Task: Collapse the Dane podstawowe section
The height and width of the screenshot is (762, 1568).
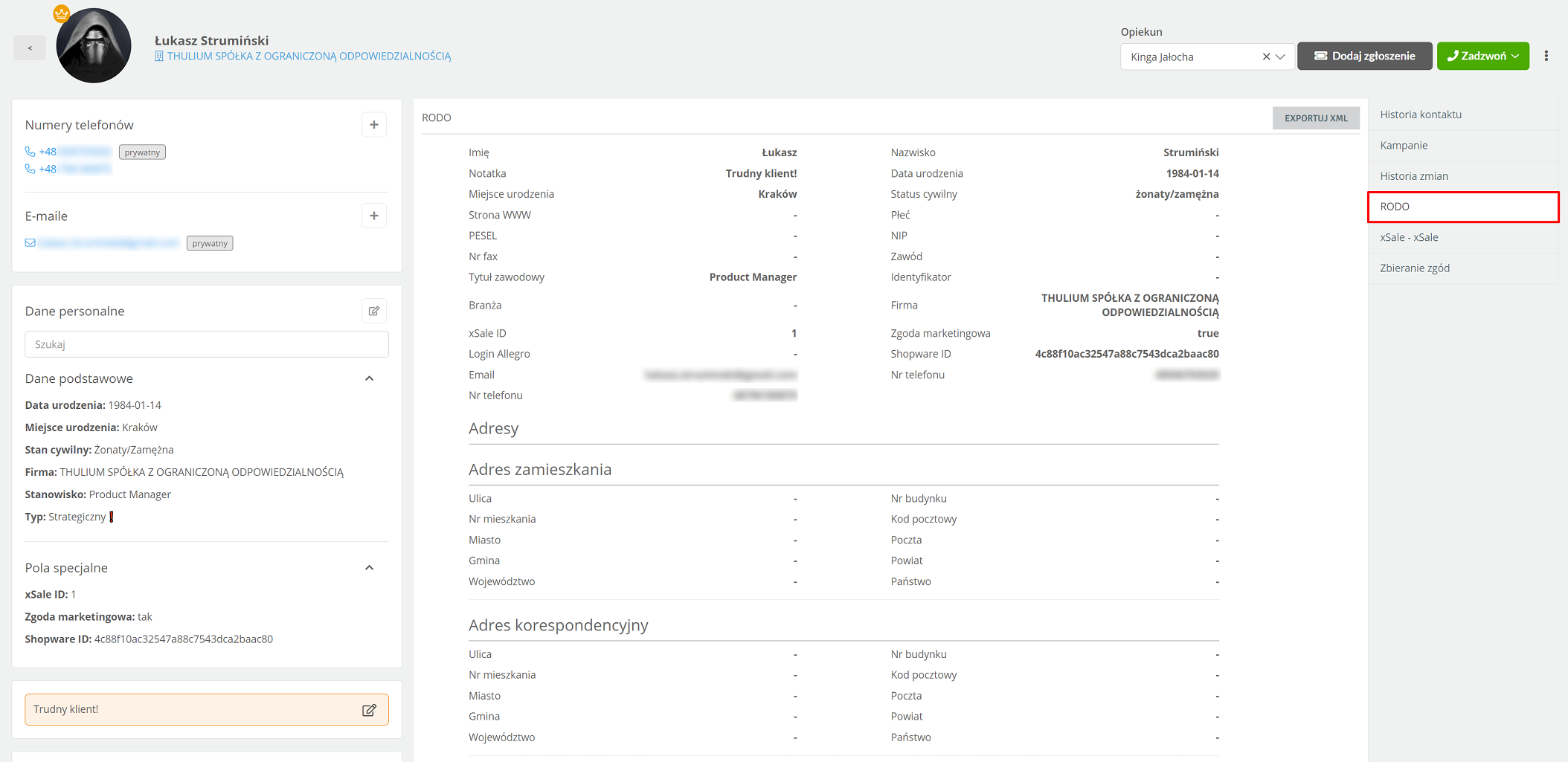Action: pos(369,378)
